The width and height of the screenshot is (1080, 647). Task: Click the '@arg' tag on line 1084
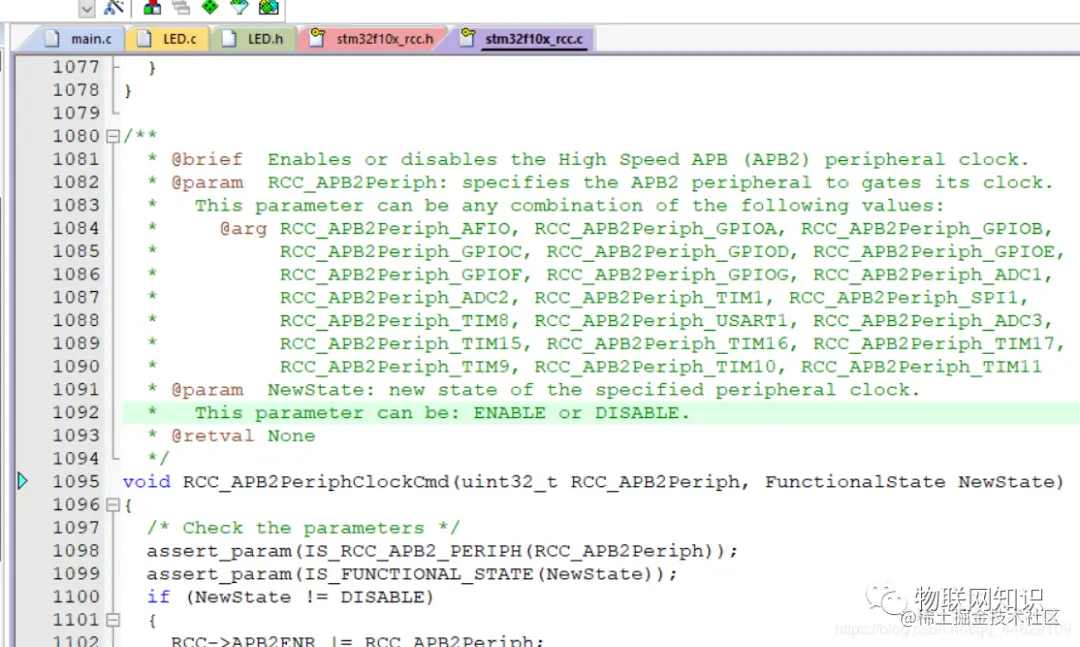click(x=243, y=229)
